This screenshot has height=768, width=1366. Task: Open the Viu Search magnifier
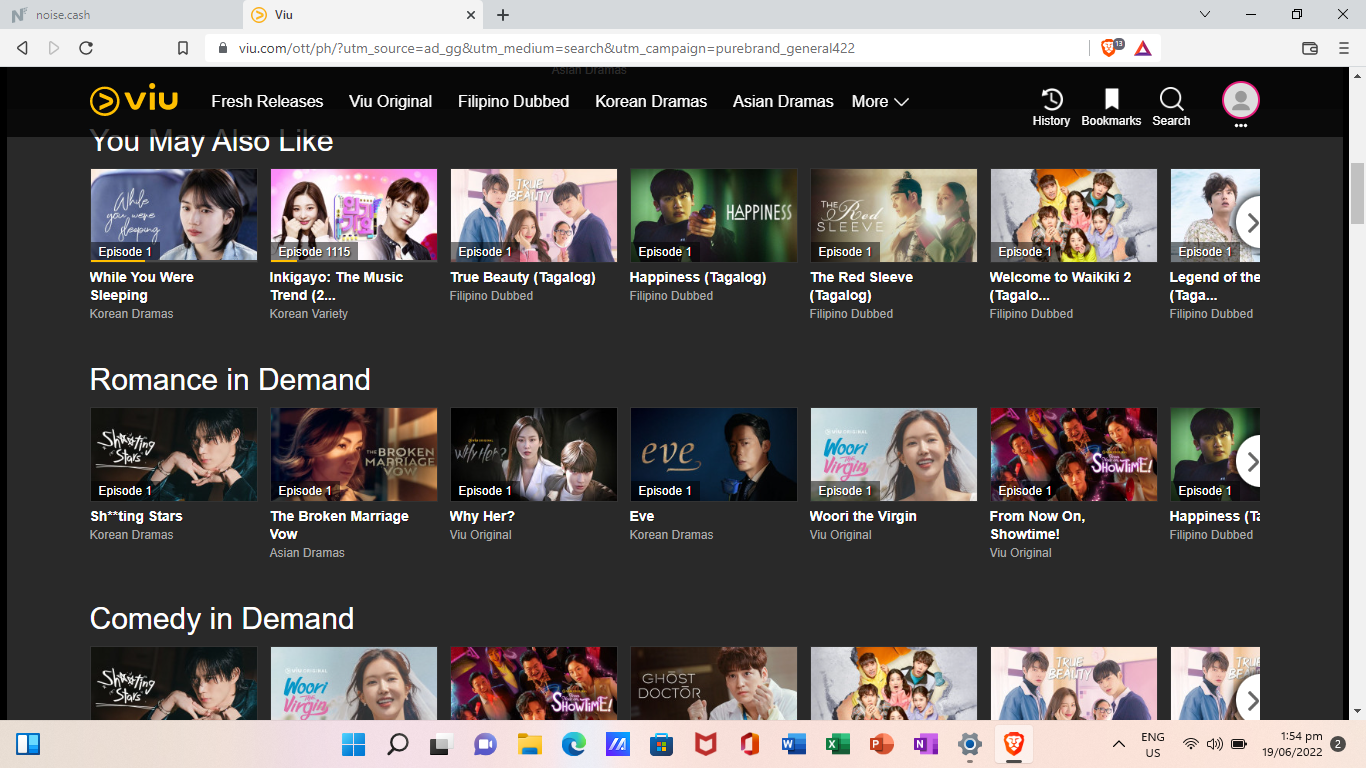click(1171, 106)
